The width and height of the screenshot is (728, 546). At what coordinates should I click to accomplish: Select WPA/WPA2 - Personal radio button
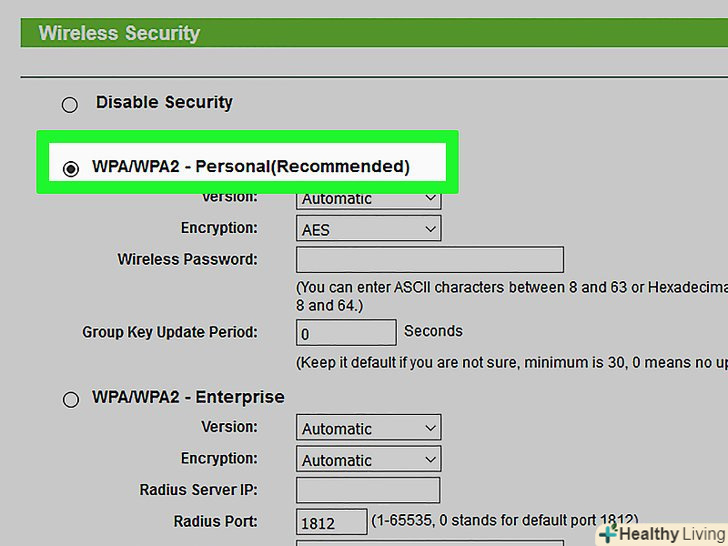pyautogui.click(x=70, y=169)
